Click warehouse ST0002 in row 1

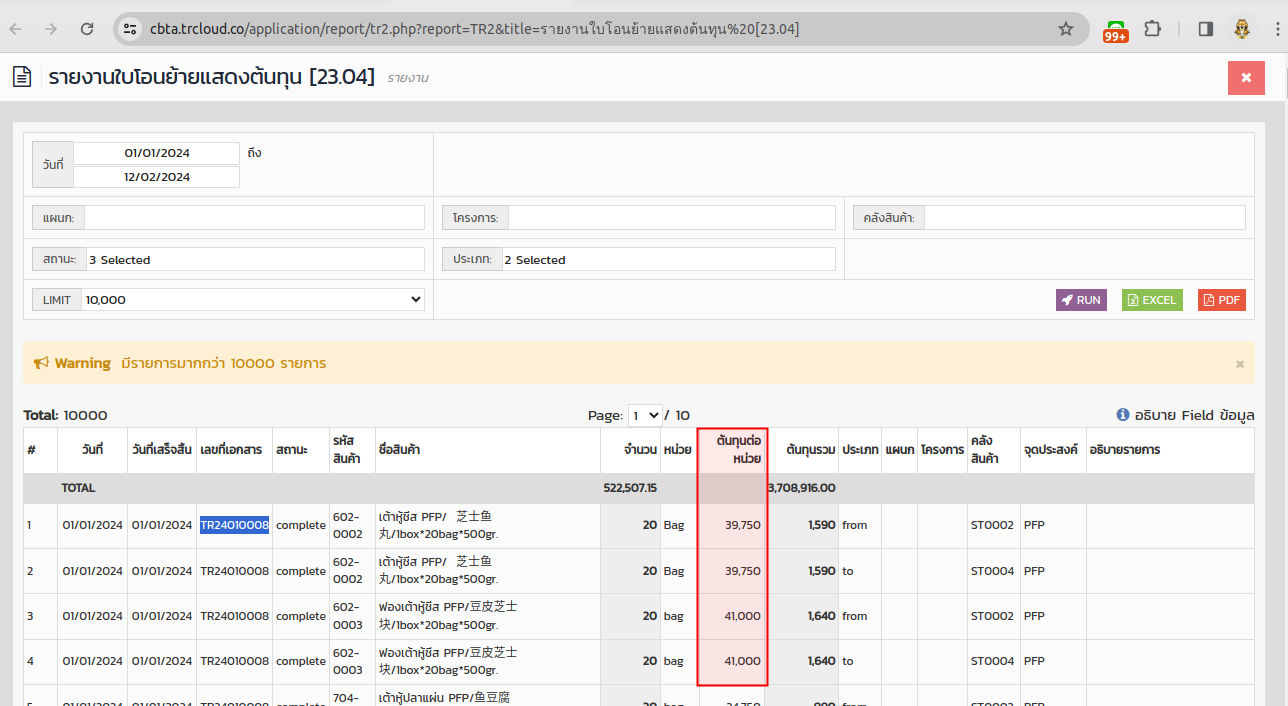click(x=992, y=525)
